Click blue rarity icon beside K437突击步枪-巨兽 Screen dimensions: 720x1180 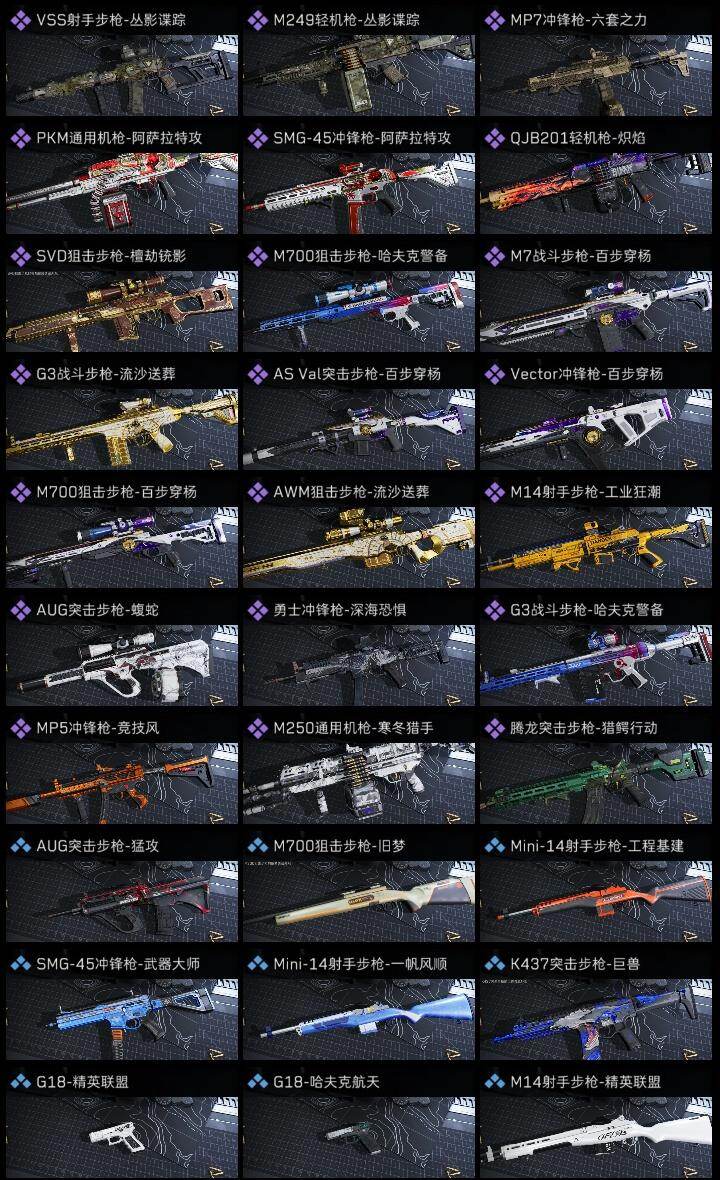pyautogui.click(x=494, y=963)
